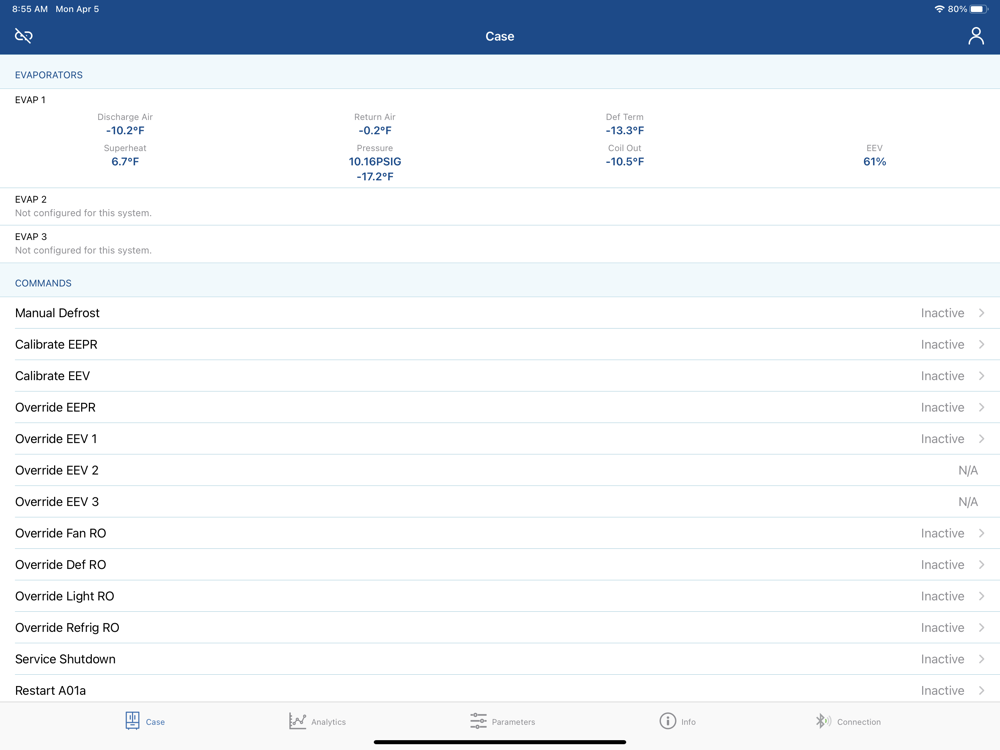Open the Info circle icon
Viewport: 1000px width, 750px height.
[667, 721]
